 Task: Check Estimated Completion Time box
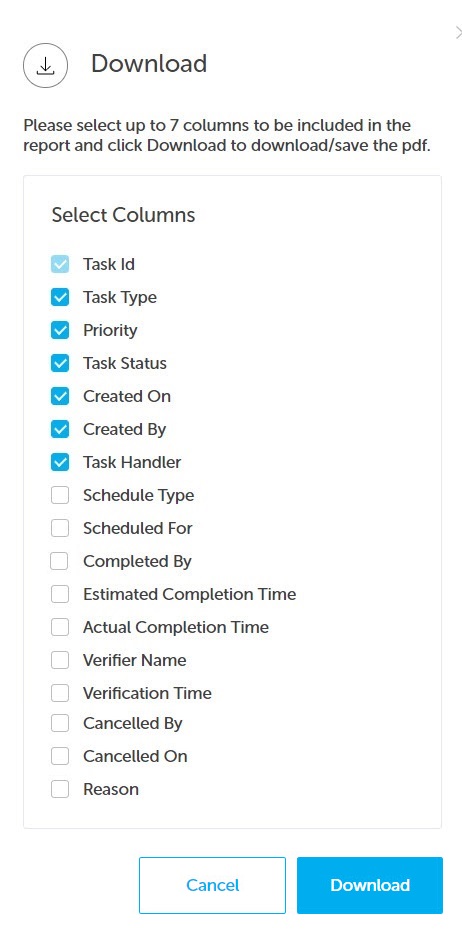click(x=60, y=594)
